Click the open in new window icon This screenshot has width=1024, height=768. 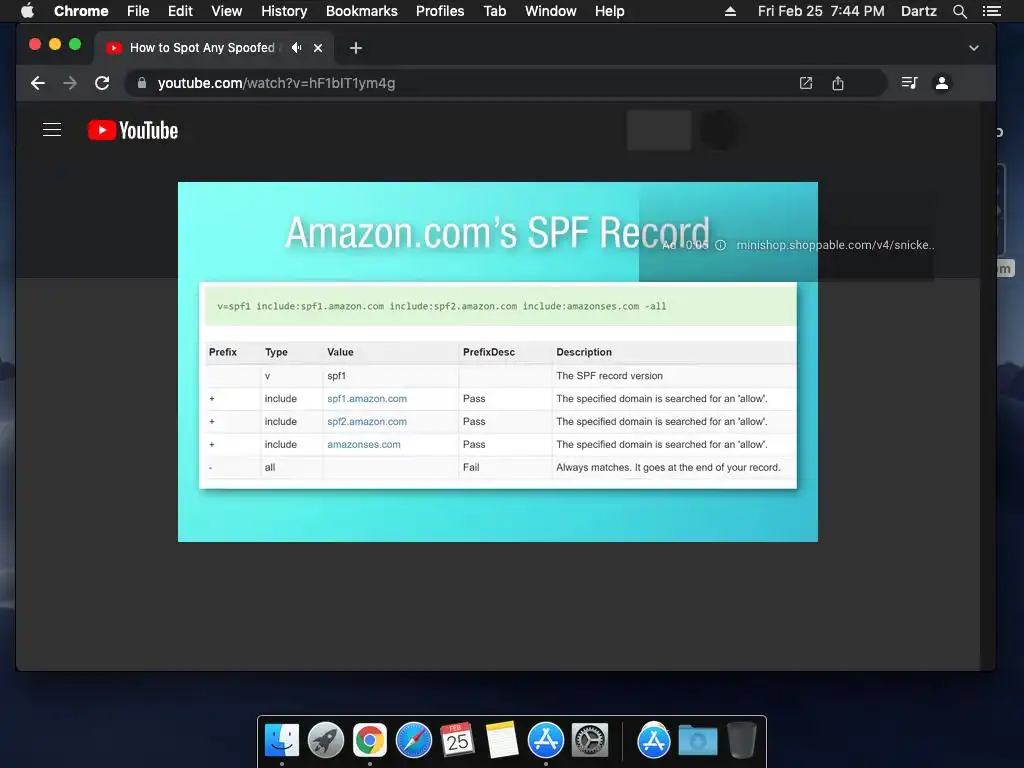(x=806, y=83)
